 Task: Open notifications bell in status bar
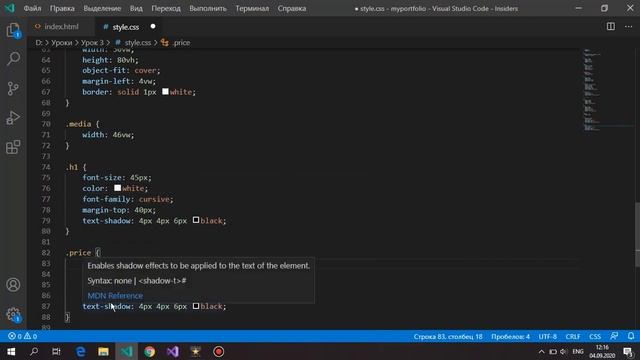[x=631, y=336]
